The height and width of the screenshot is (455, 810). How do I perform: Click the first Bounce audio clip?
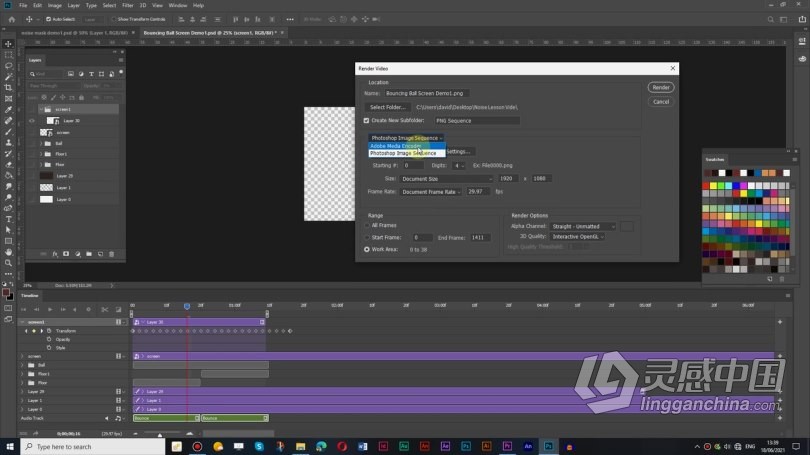(x=166, y=418)
